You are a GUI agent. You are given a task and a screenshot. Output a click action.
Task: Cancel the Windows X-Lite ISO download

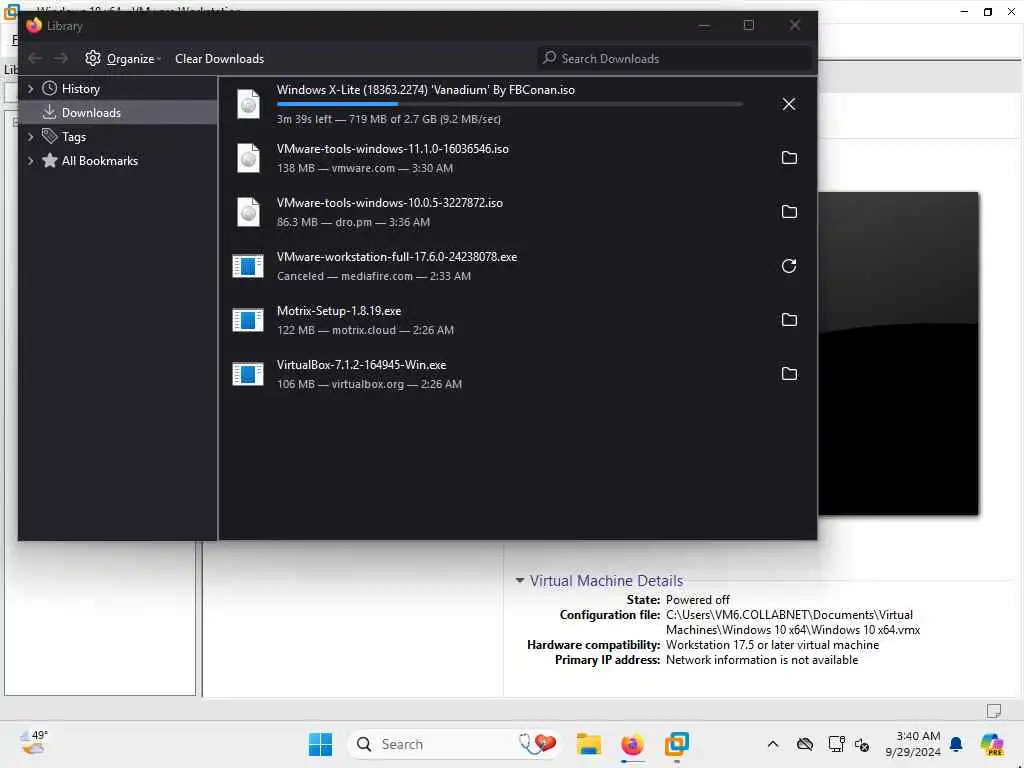789,104
